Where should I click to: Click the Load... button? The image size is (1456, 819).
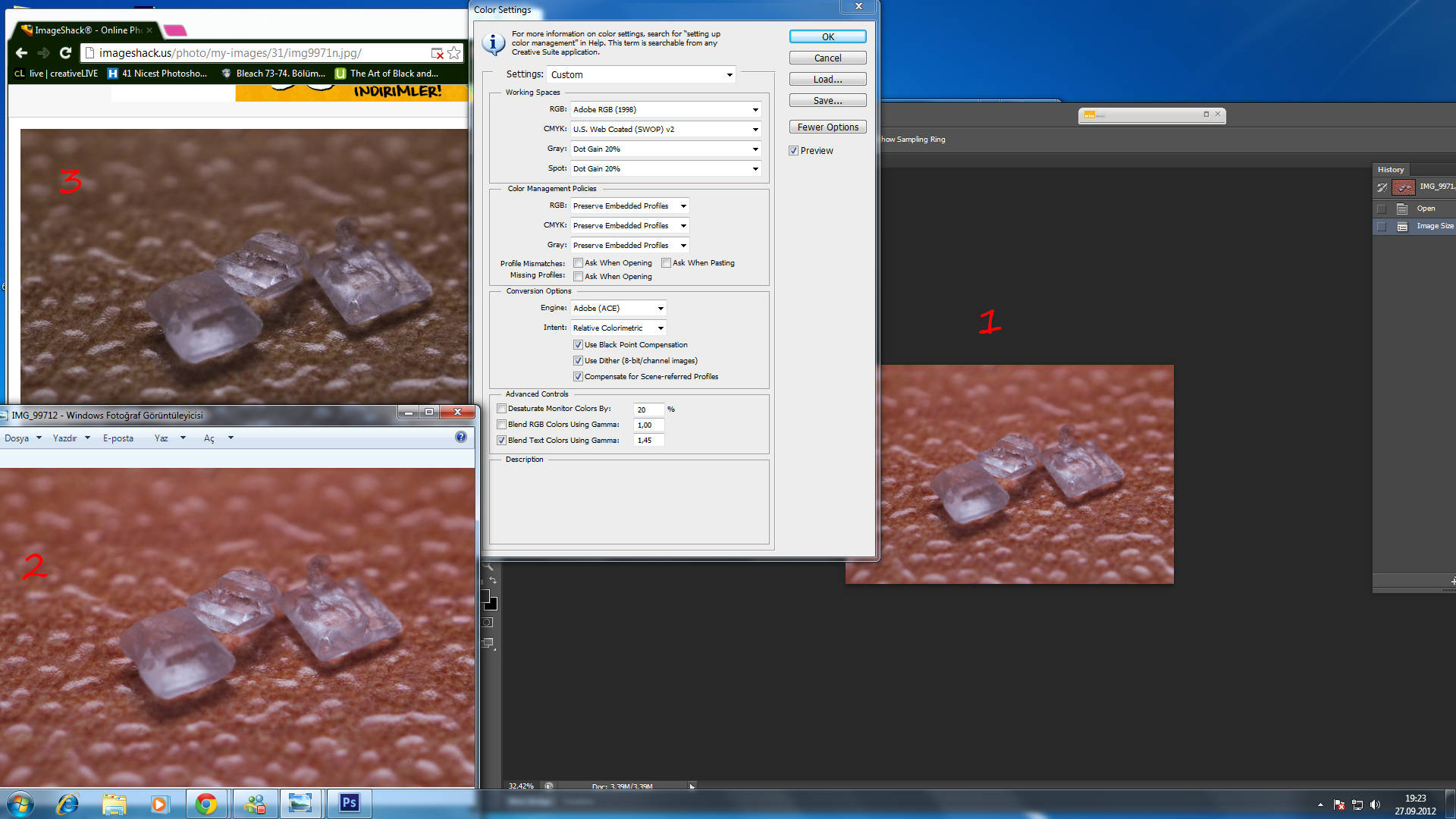pyautogui.click(x=827, y=80)
